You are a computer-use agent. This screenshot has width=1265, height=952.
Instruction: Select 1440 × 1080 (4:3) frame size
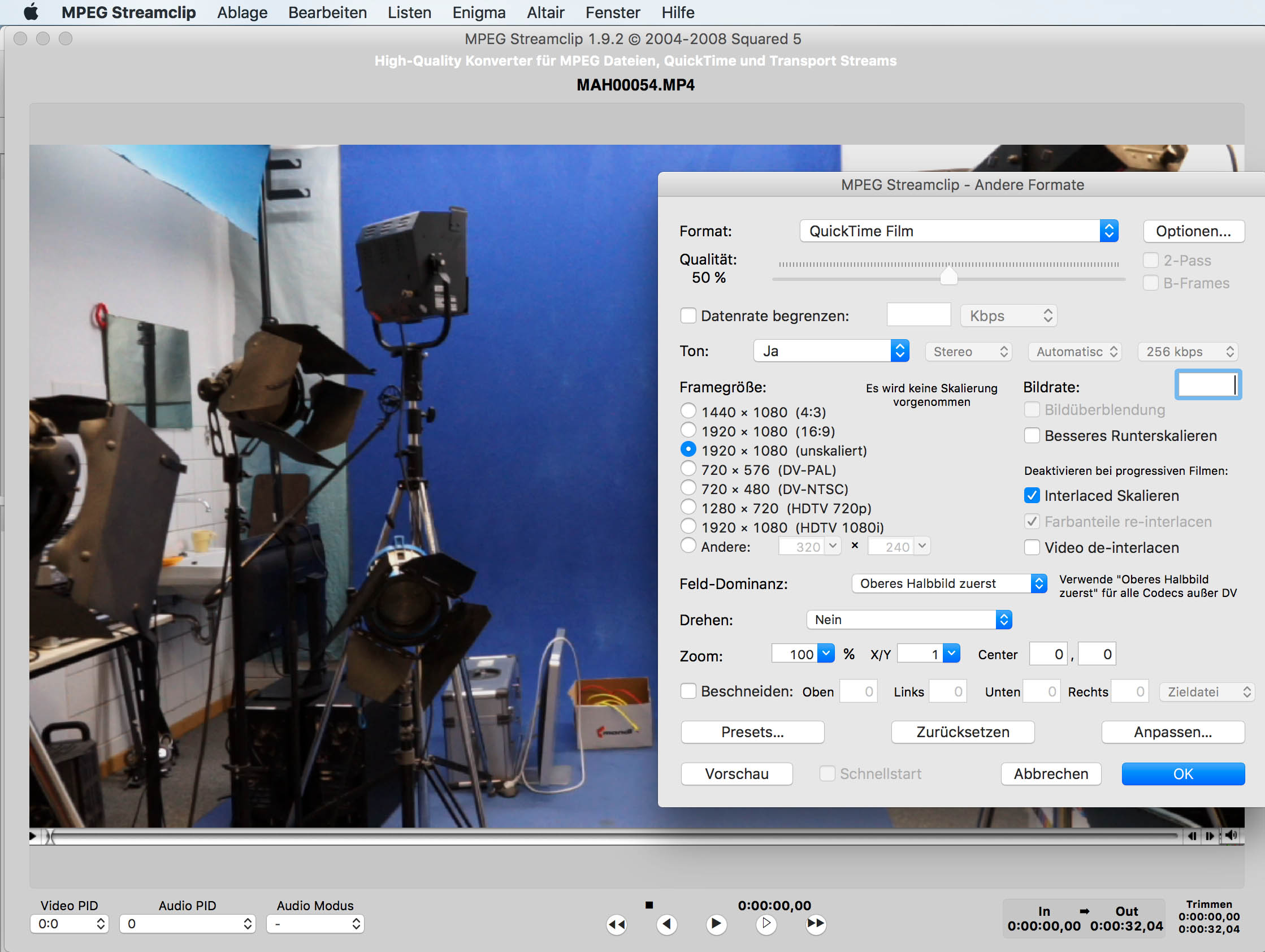tap(688, 411)
